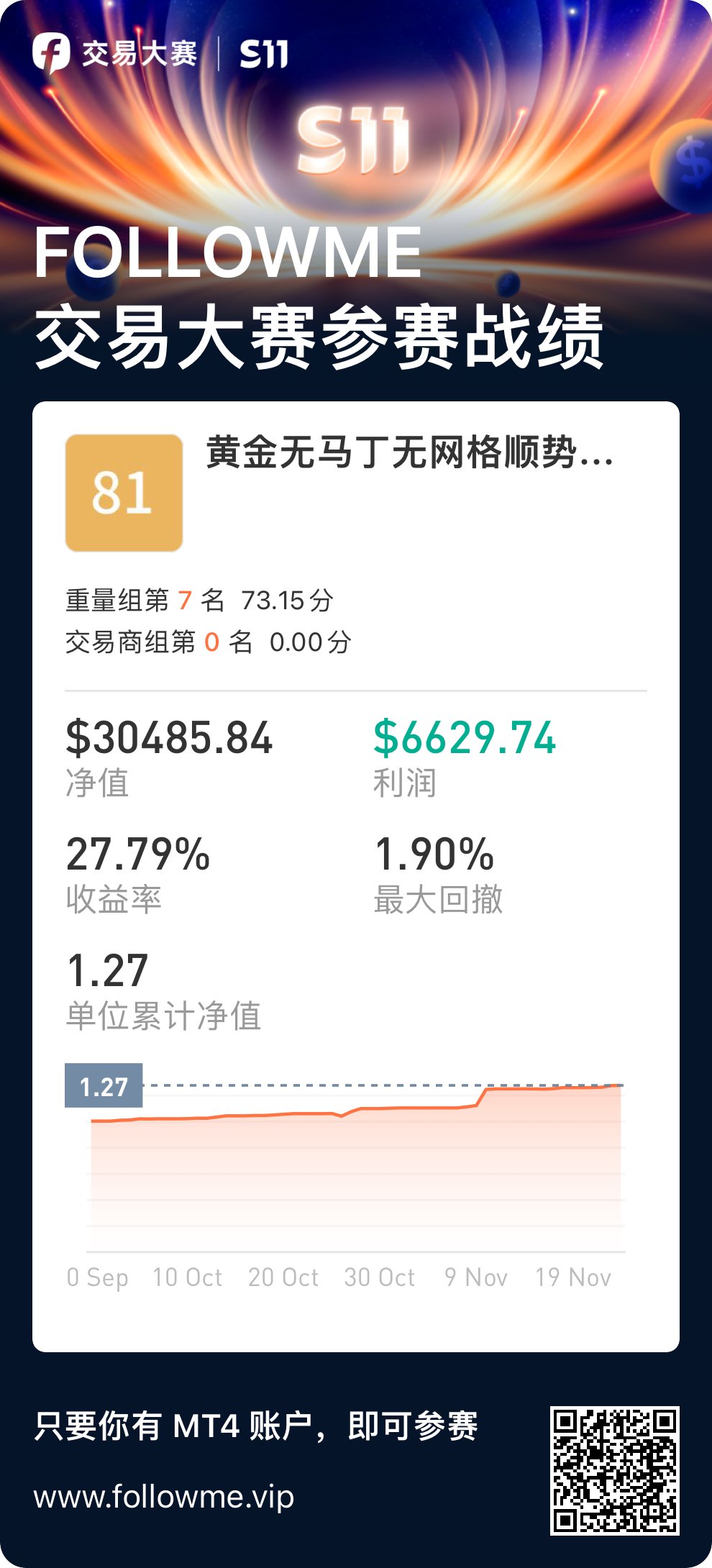Click the FOLLOWME logo icon at top

click(x=51, y=53)
